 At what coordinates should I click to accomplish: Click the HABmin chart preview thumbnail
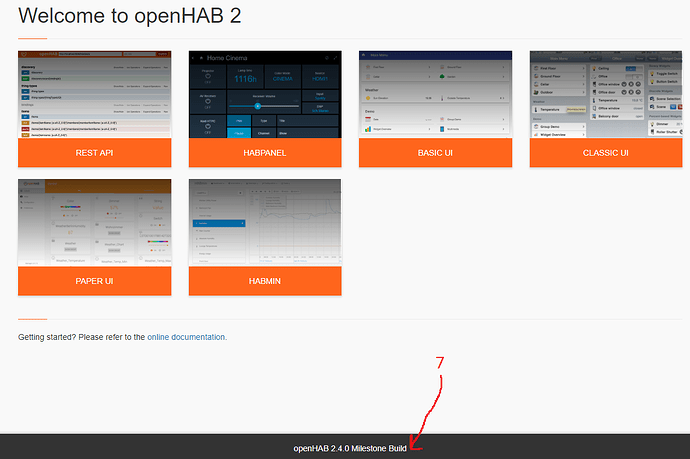pos(265,223)
